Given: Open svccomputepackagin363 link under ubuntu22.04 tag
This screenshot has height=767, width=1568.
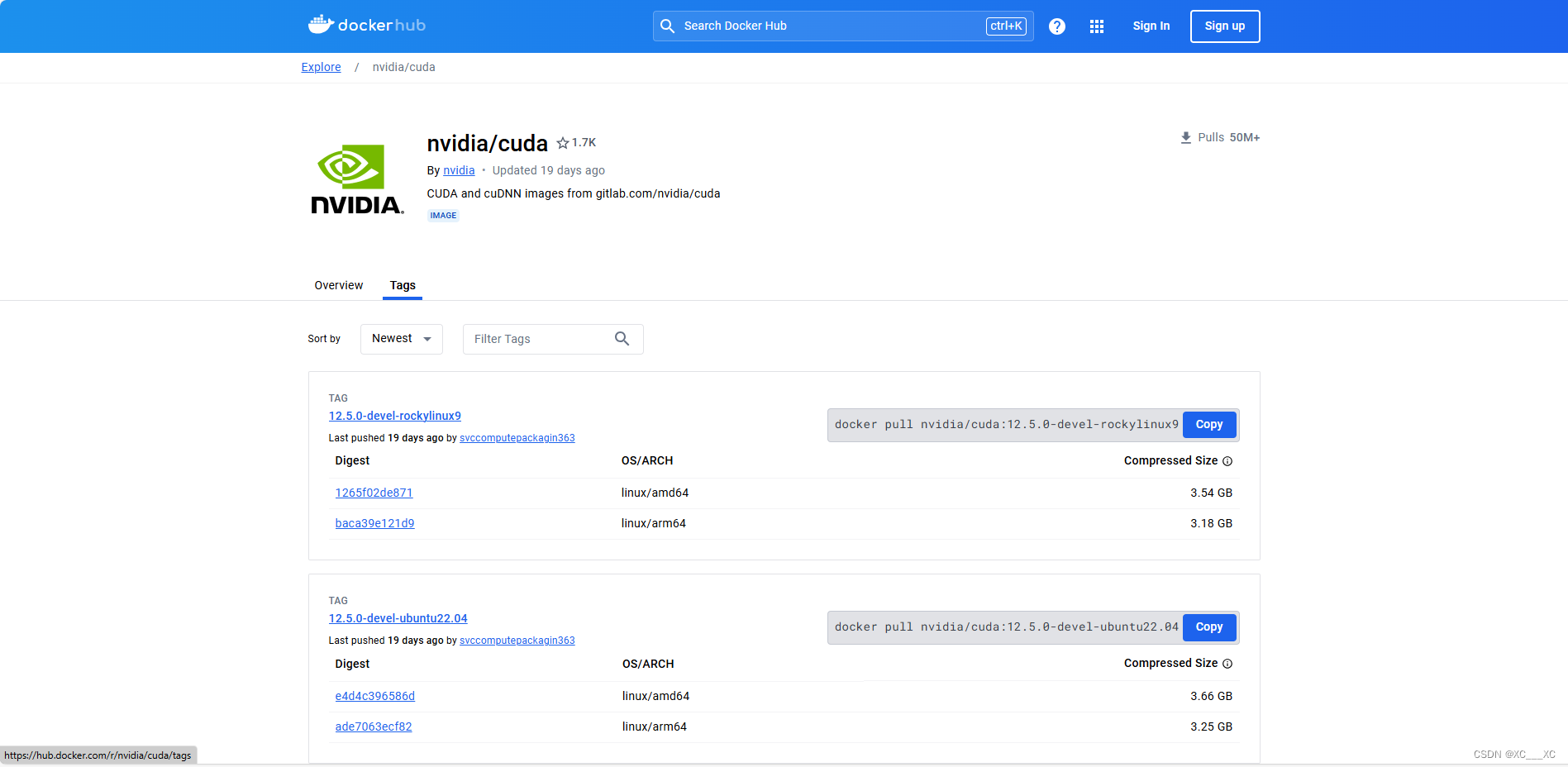Looking at the screenshot, I should coord(517,641).
